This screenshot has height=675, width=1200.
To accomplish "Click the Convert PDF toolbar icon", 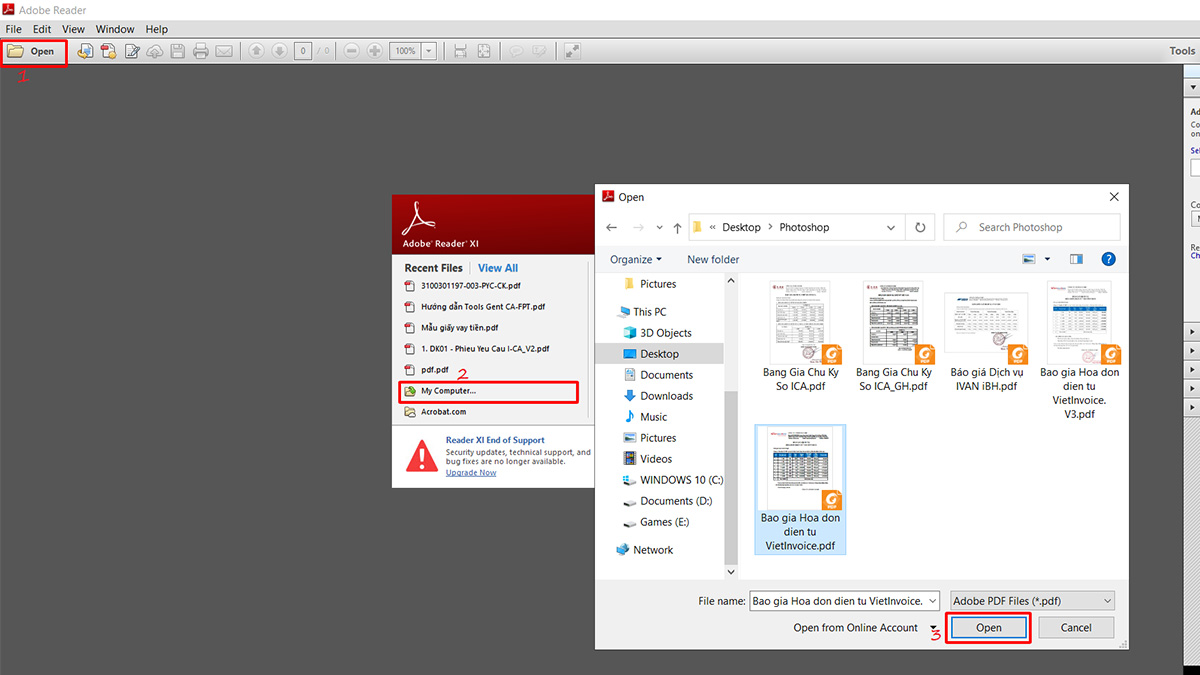I will 109,51.
